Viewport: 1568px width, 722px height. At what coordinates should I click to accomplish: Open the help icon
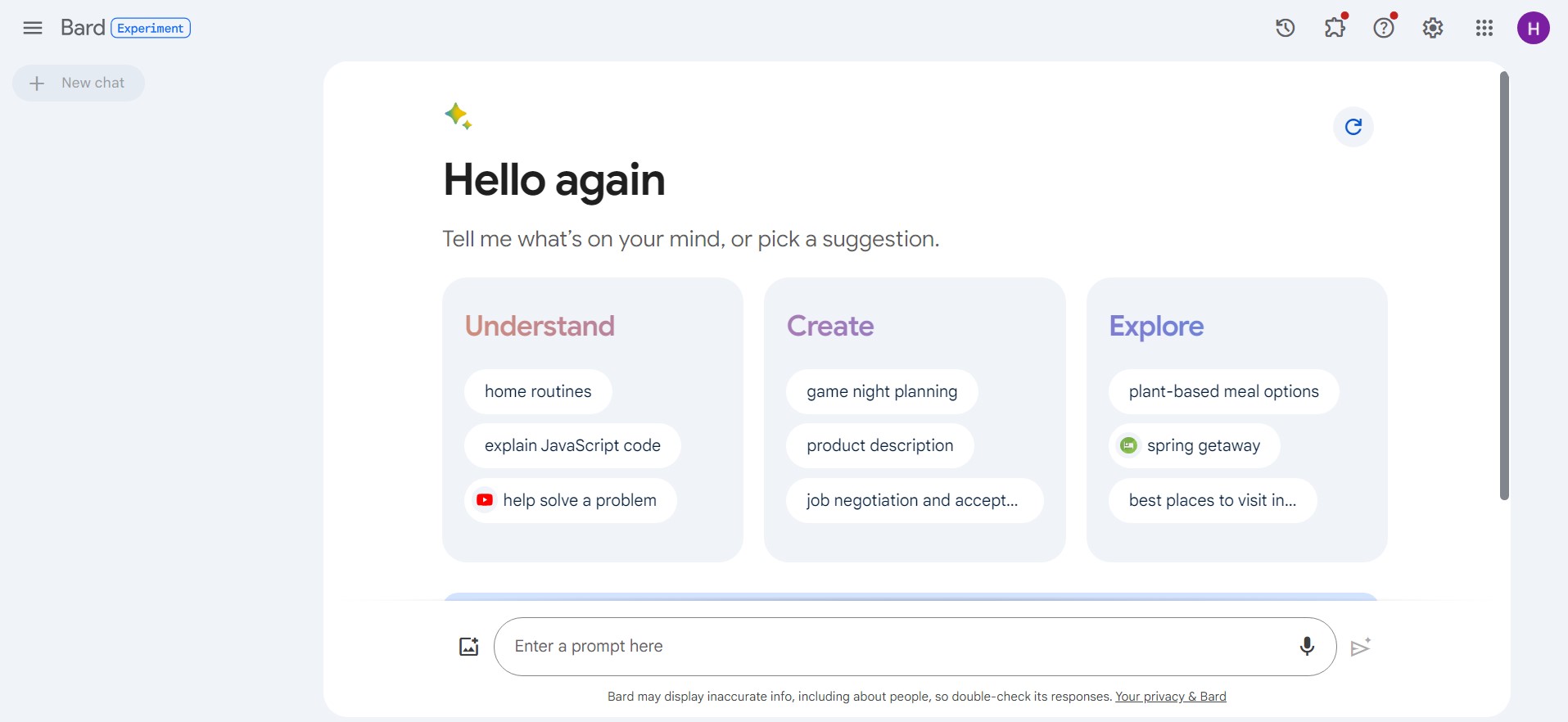click(x=1383, y=27)
